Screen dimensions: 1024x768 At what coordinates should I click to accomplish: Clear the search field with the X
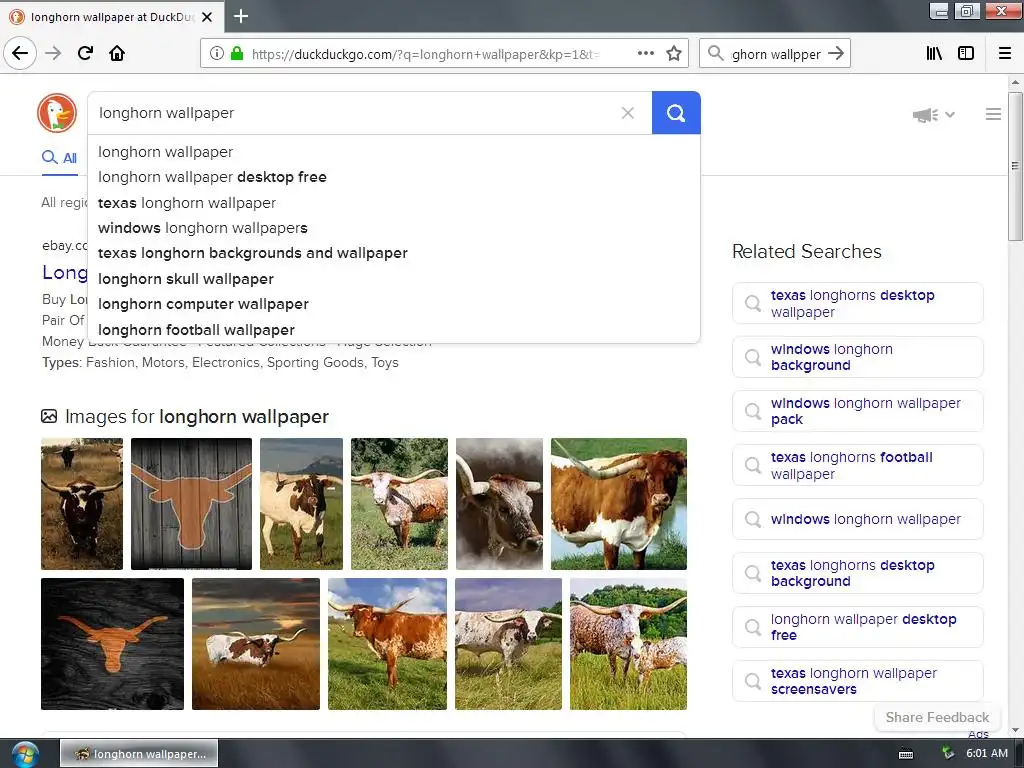[628, 113]
